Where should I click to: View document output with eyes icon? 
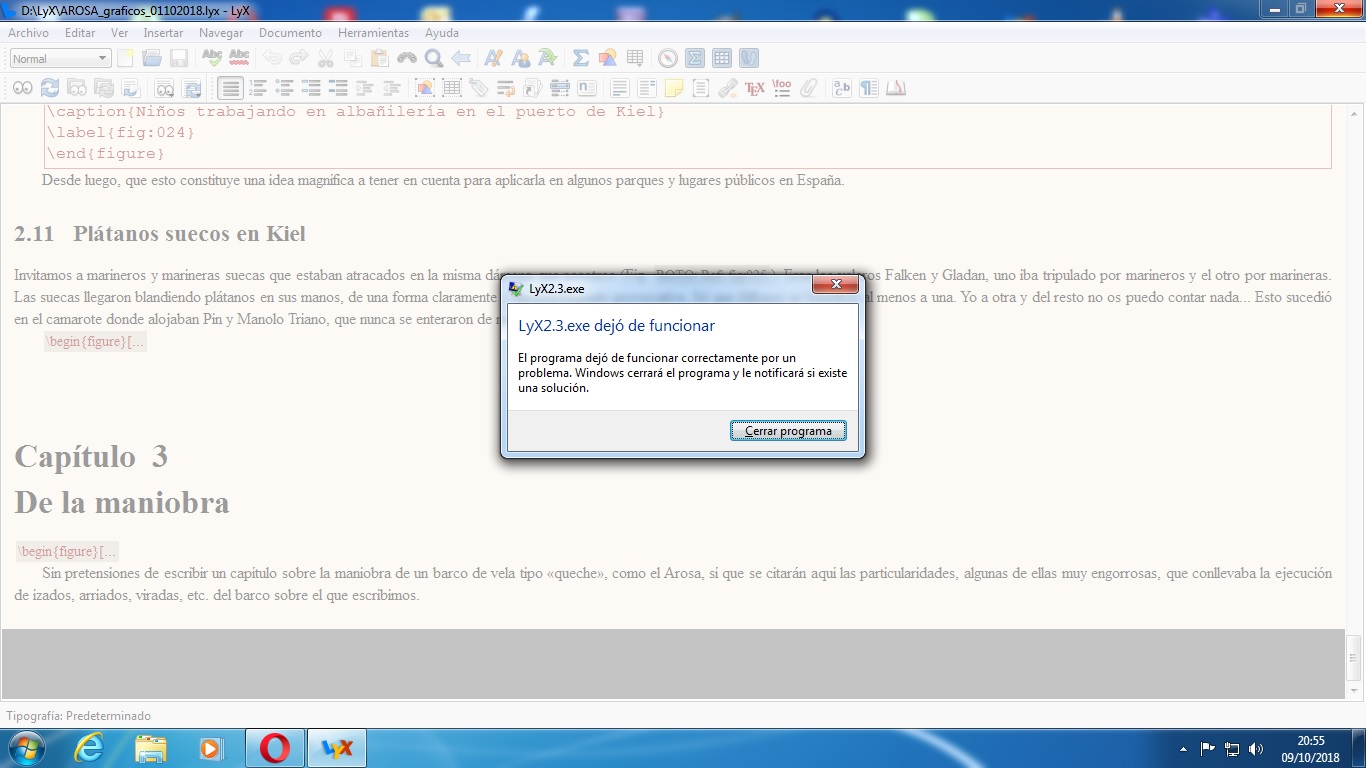click(x=22, y=88)
